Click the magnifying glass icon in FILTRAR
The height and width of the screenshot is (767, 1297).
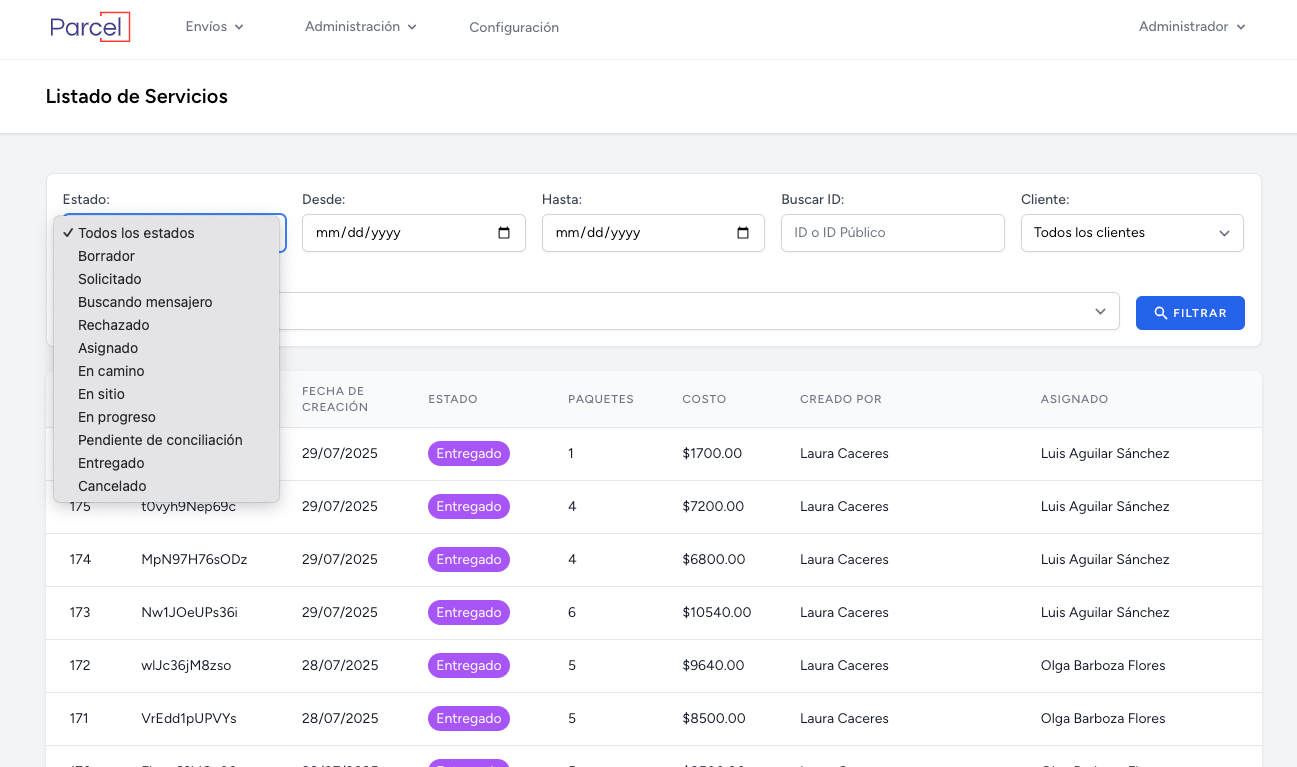pyautogui.click(x=1161, y=312)
